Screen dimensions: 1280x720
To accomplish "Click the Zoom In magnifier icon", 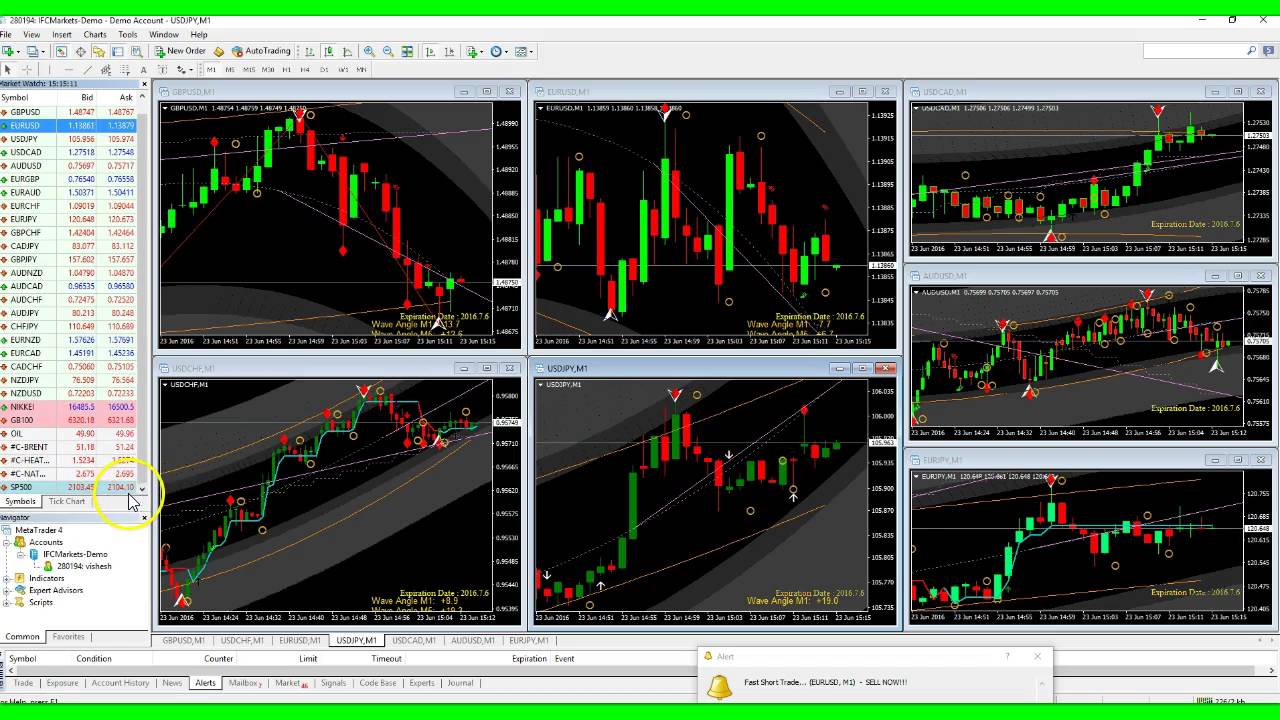I will point(369,51).
